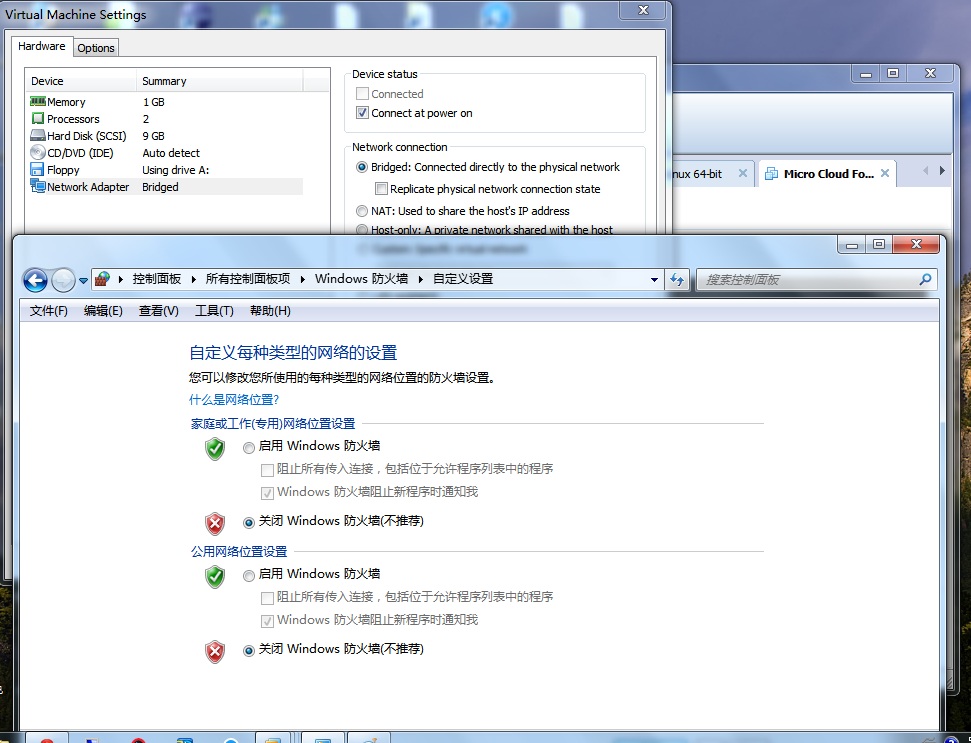Click the Network Adapter icon
This screenshot has width=971, height=743.
point(38,186)
